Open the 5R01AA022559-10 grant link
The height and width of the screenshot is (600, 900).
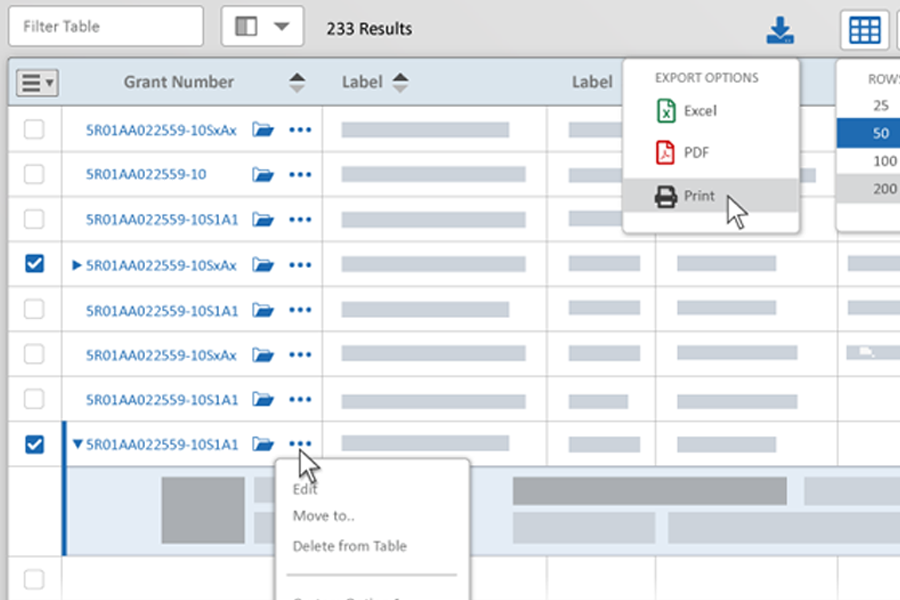pyautogui.click(x=146, y=174)
